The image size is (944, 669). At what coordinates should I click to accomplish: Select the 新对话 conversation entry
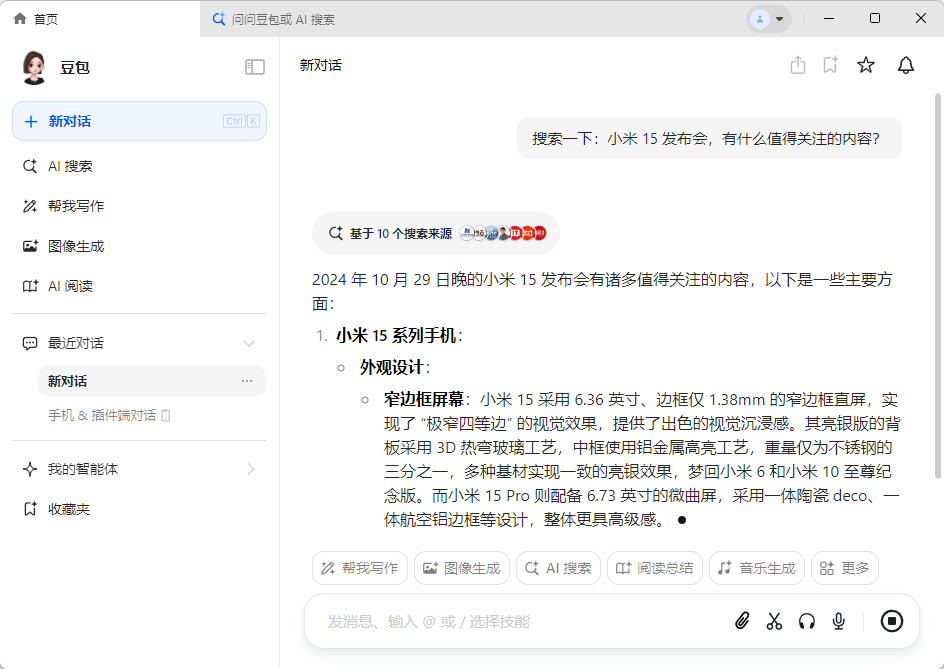pos(152,381)
